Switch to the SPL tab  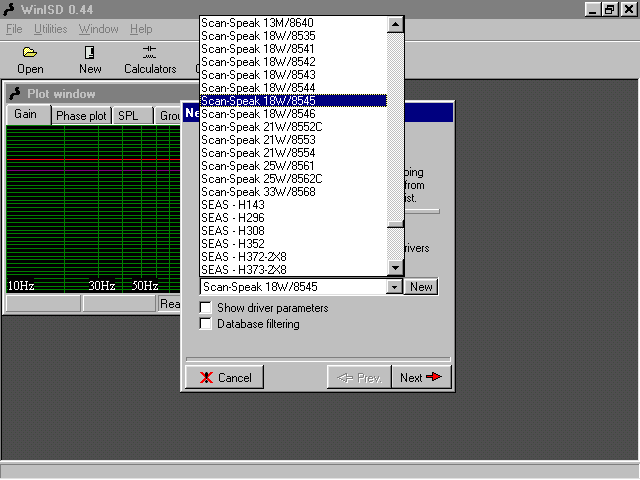133,116
